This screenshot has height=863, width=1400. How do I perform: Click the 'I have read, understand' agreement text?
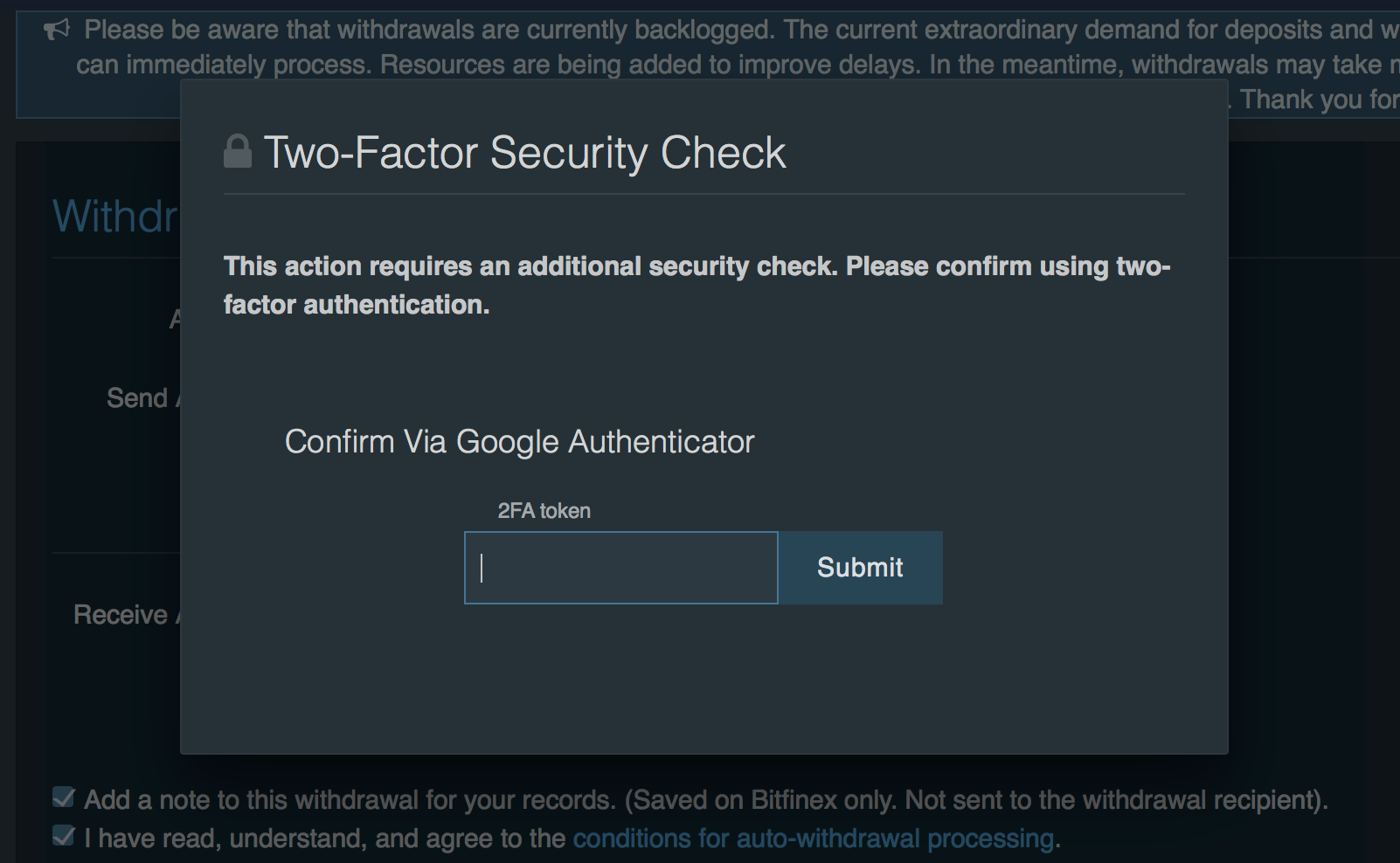pos(324,839)
